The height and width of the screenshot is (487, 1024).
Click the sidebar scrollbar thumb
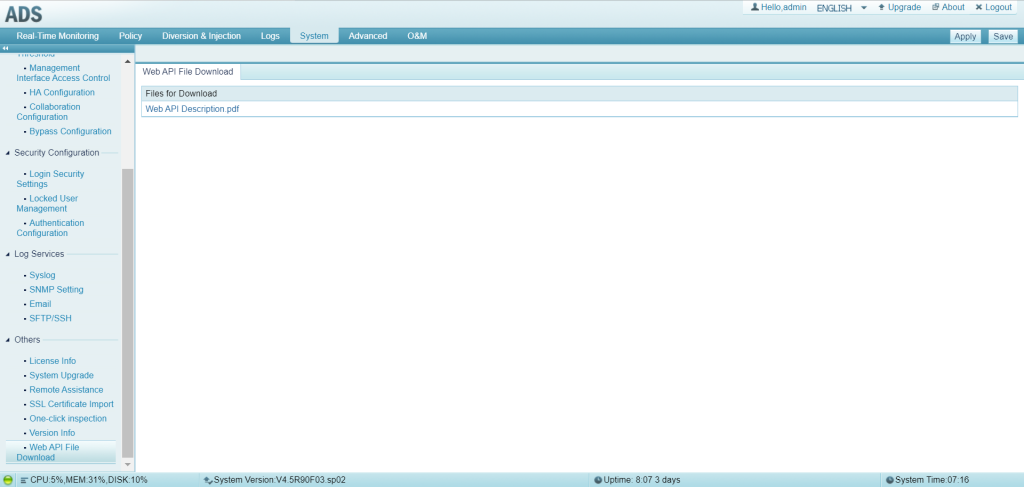coord(127,313)
